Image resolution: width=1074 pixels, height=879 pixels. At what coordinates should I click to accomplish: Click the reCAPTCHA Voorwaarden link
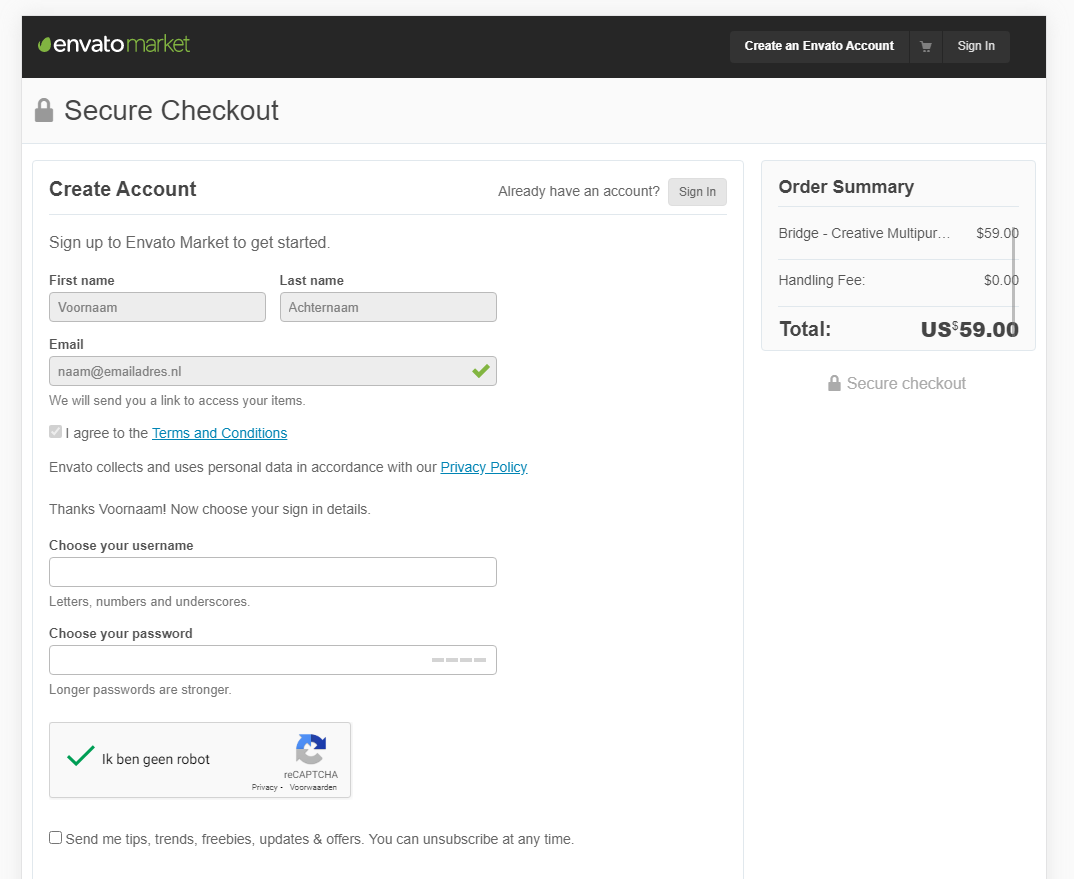(x=313, y=788)
